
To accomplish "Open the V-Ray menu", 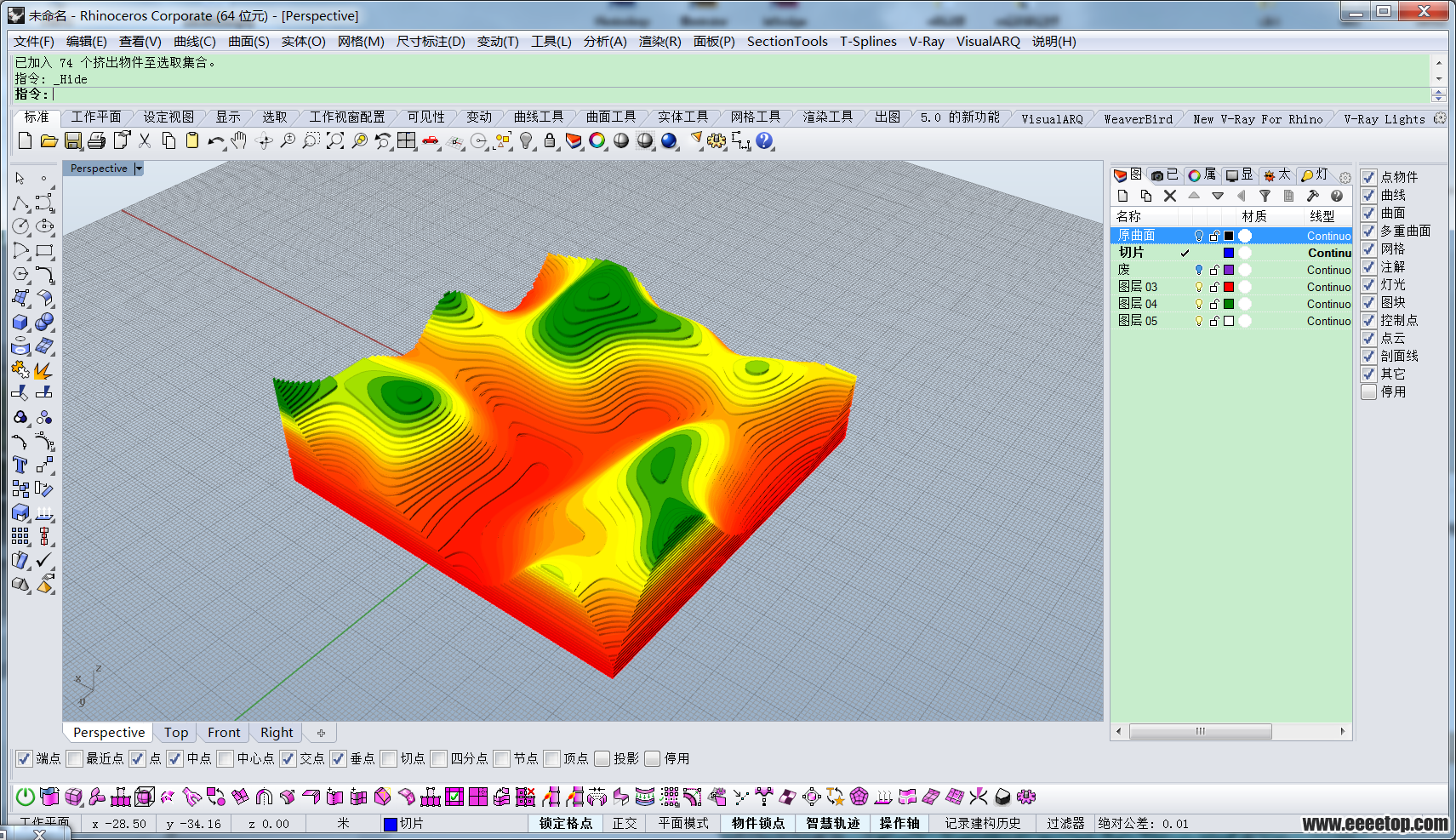I will [926, 41].
